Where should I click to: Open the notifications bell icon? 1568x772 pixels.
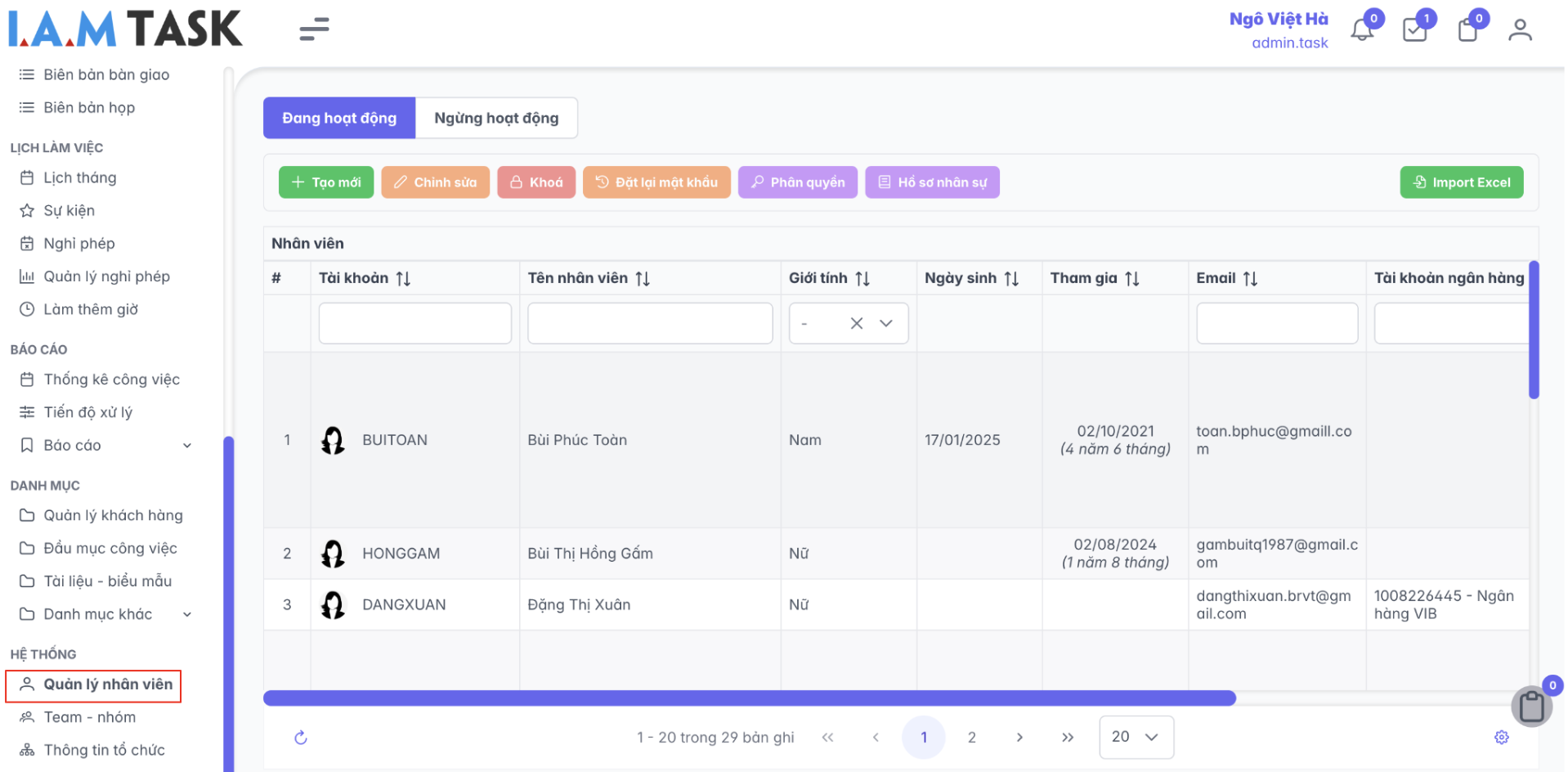(1361, 30)
